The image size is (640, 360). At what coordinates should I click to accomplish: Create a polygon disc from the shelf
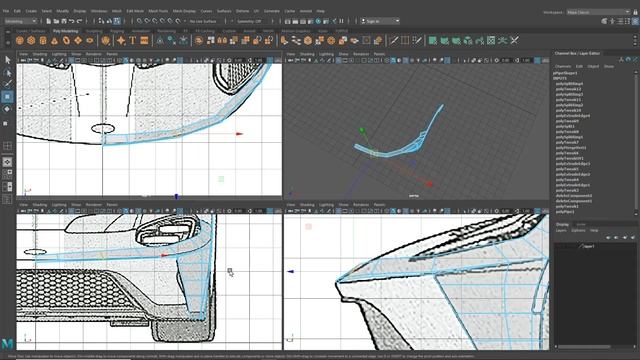pos(90,40)
